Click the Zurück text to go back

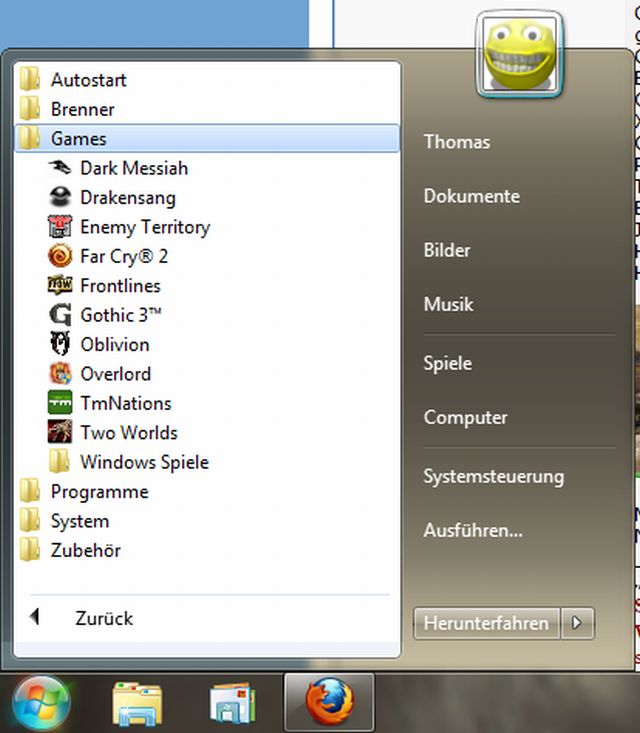[104, 618]
